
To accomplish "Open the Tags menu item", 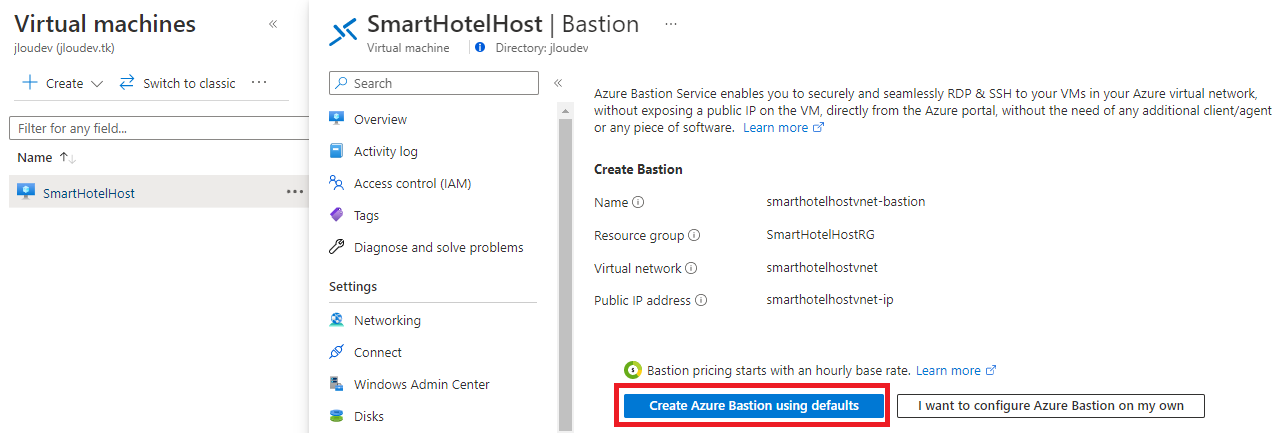I will pyautogui.click(x=366, y=215).
